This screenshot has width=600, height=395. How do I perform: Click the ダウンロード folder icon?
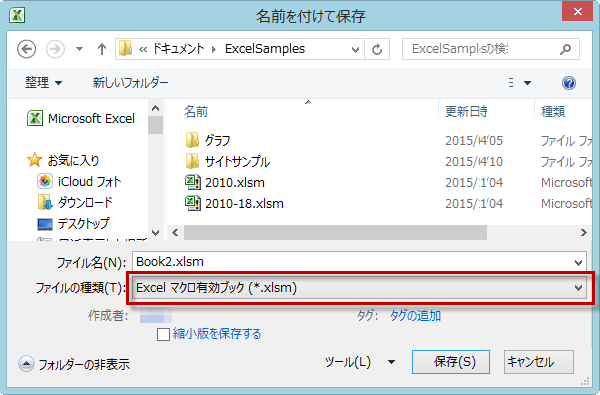[45, 202]
